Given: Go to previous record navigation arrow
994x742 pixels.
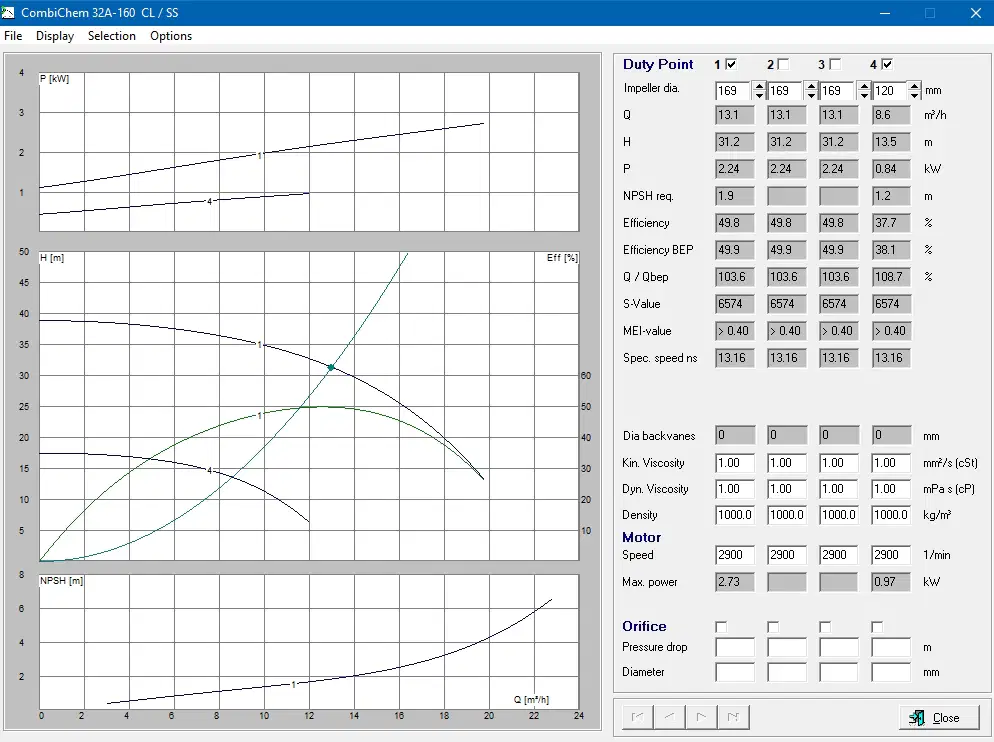Looking at the screenshot, I should point(669,717).
